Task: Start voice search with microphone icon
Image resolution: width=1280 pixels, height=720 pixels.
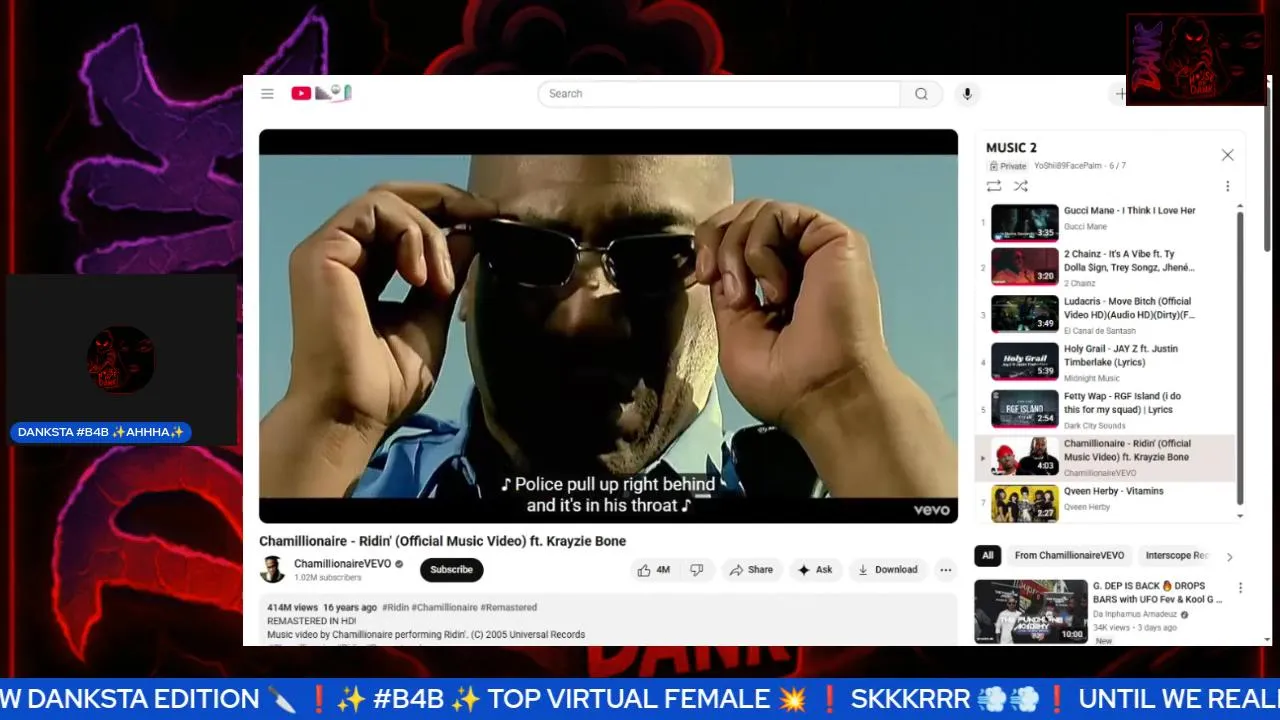Action: coord(966,94)
